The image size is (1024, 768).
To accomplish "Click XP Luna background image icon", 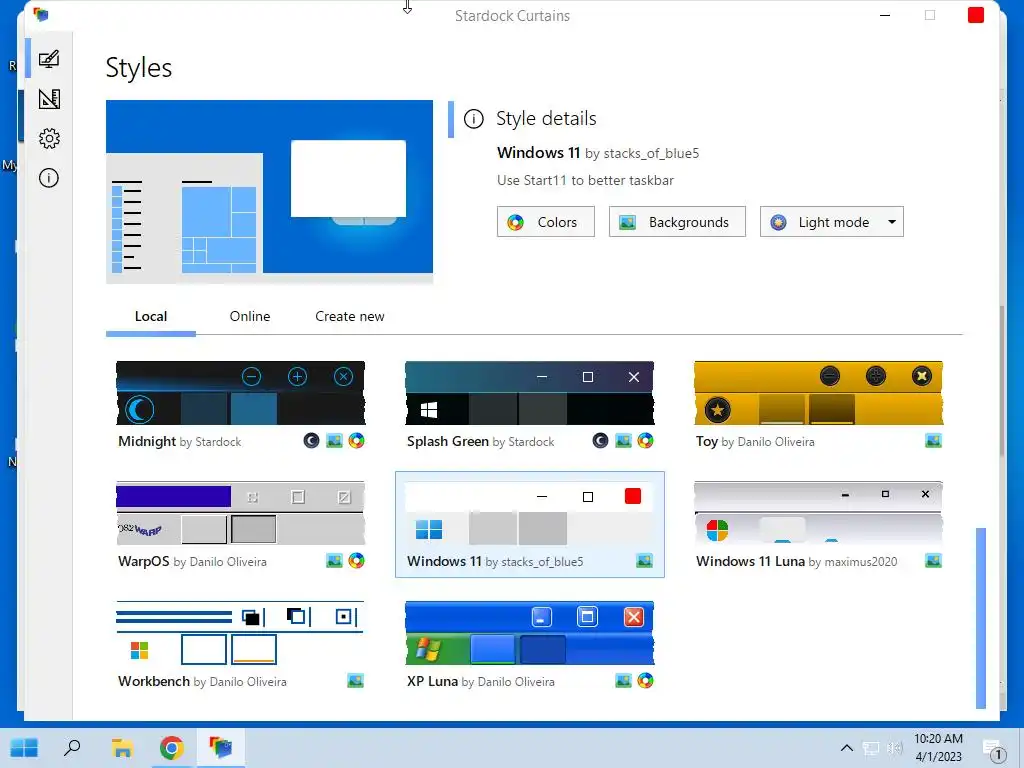I will coord(623,680).
